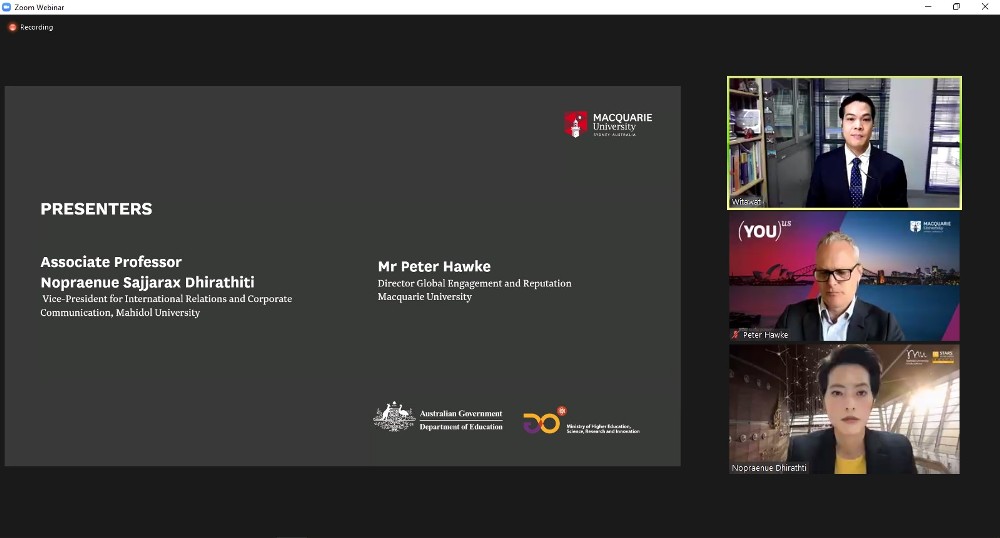Click the Australian Government crest on the slide
This screenshot has width=1000, height=538.
[x=394, y=417]
